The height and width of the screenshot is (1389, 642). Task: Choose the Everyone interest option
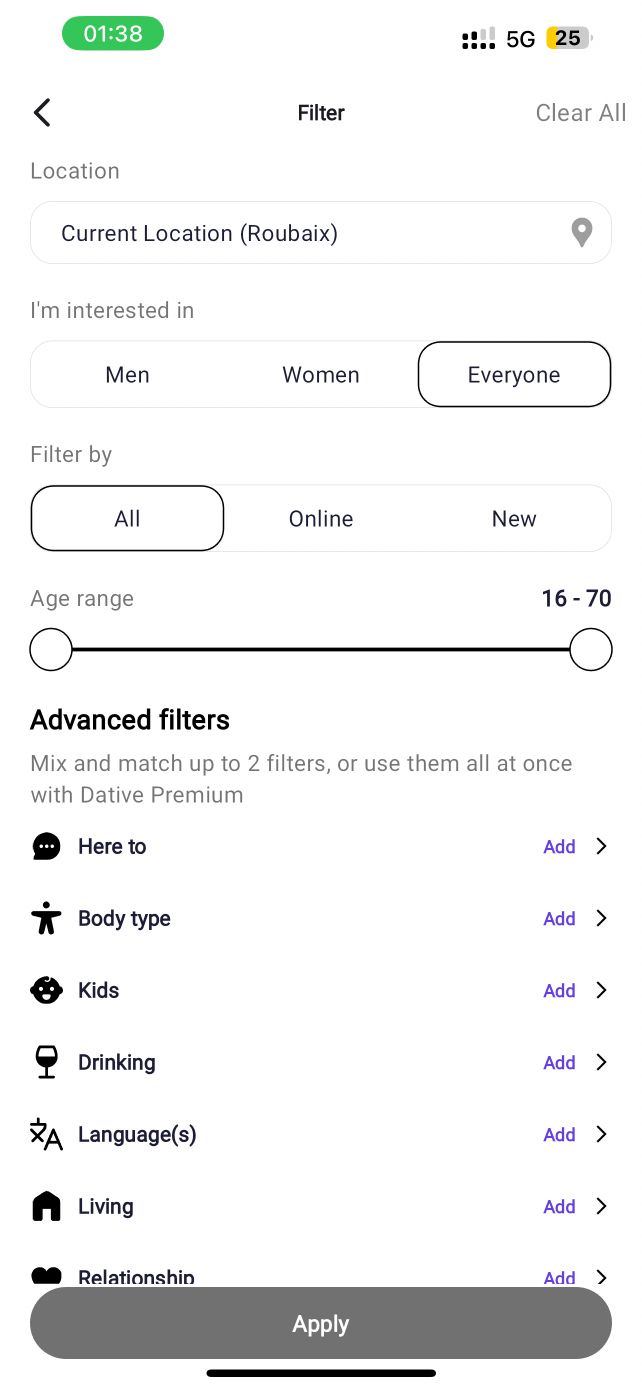[514, 375]
